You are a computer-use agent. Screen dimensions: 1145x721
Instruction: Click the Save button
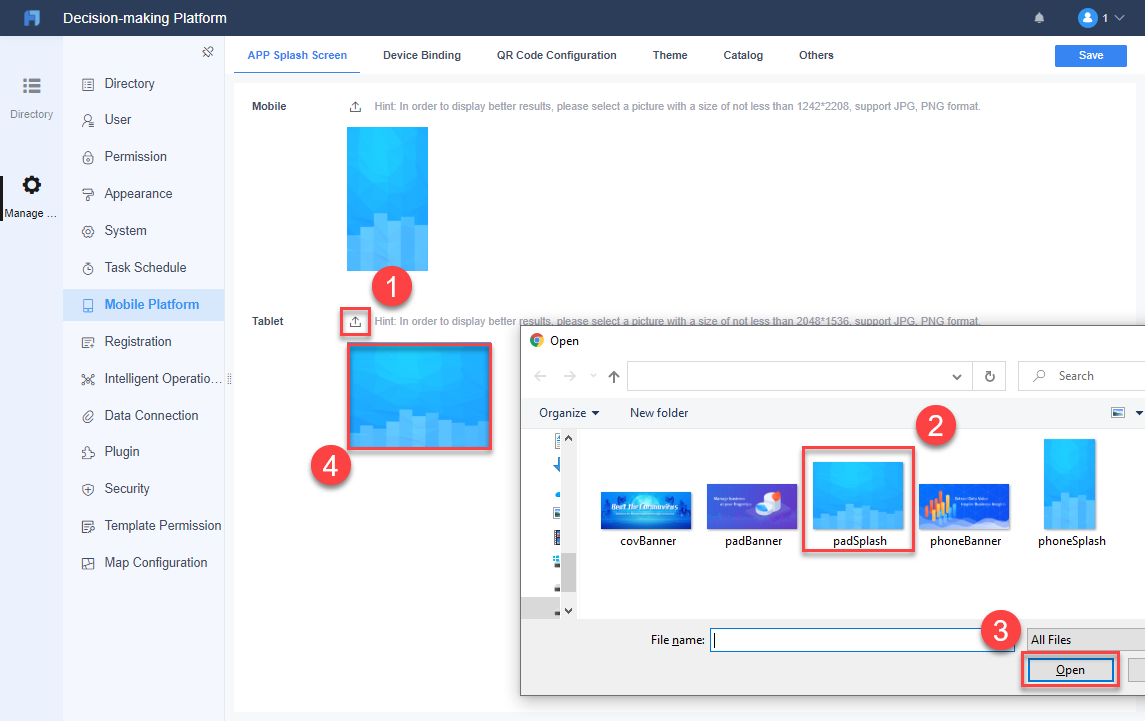point(1090,55)
